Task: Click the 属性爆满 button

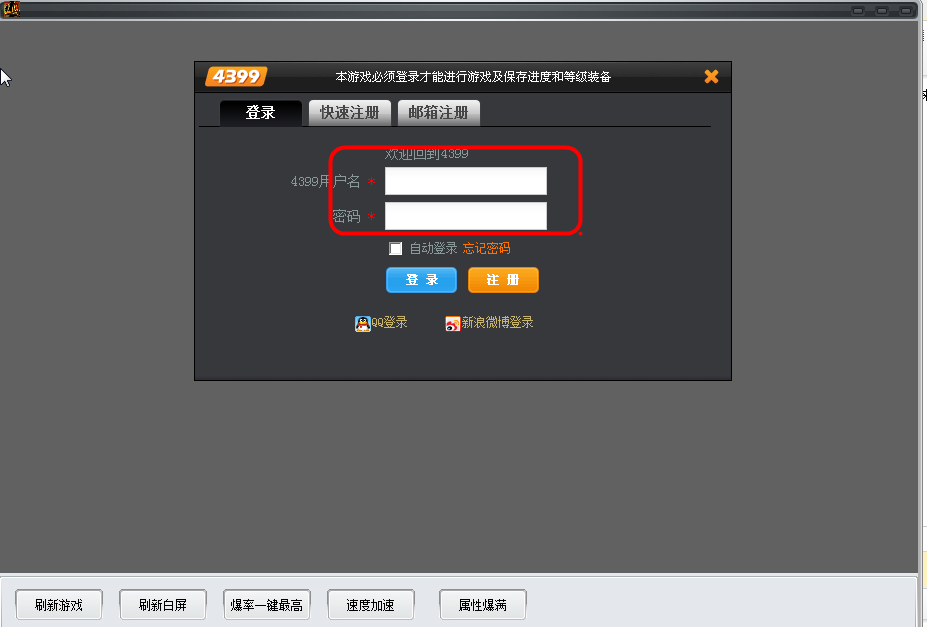Action: pos(483,605)
